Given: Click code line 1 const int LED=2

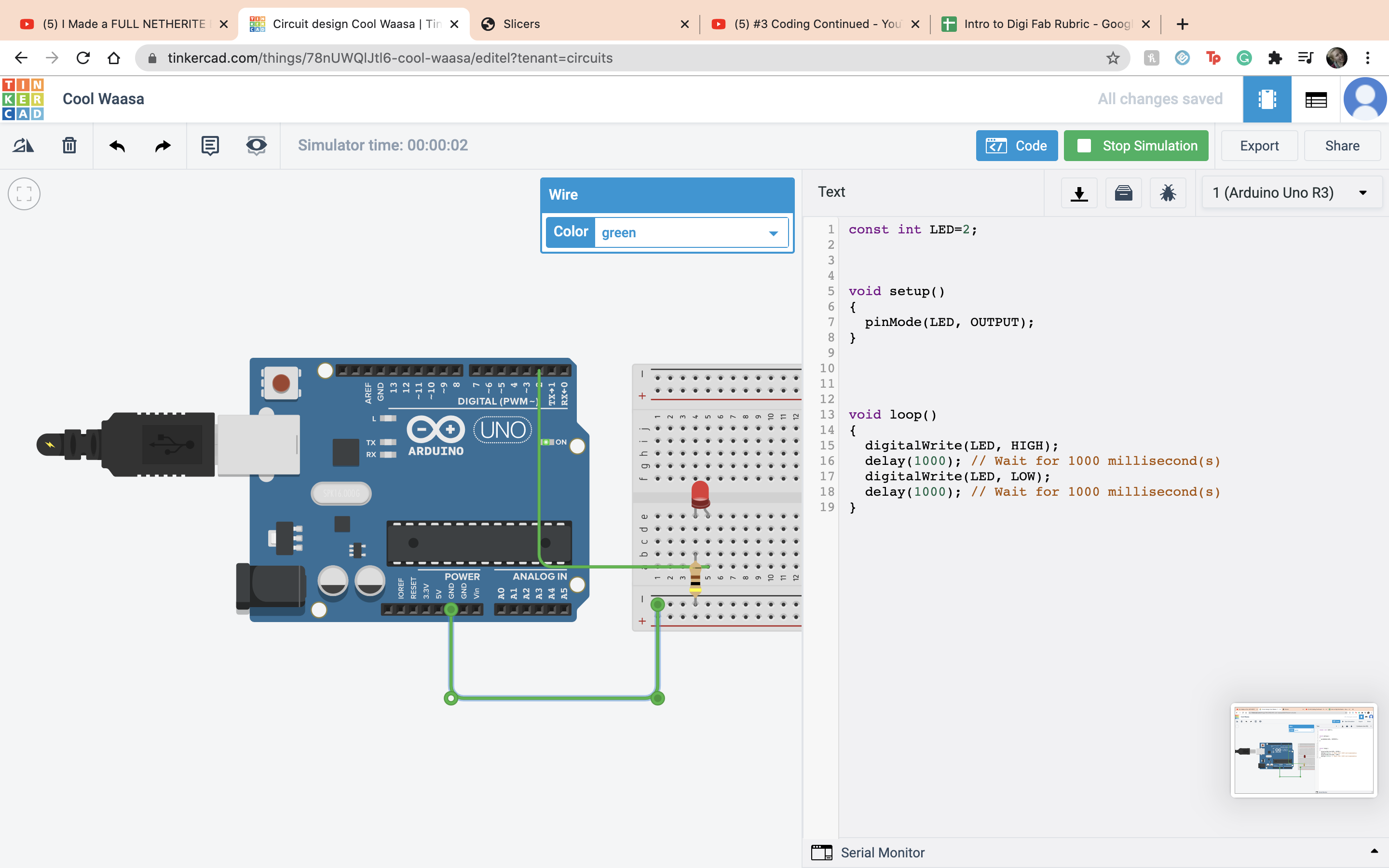Looking at the screenshot, I should [912, 230].
